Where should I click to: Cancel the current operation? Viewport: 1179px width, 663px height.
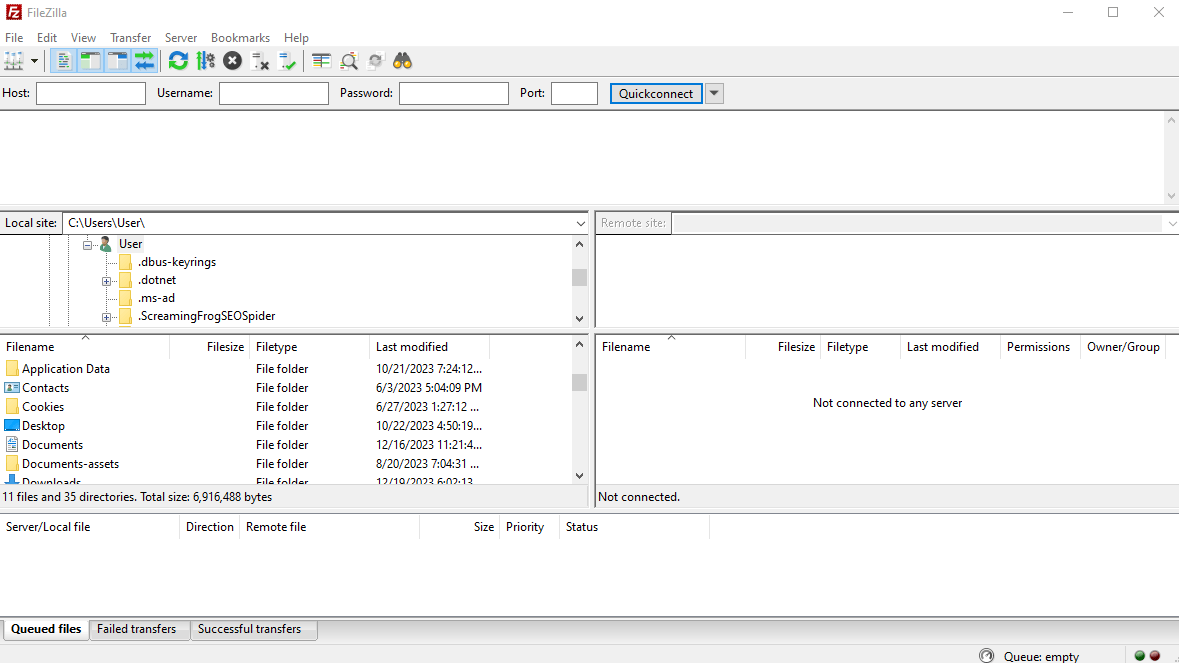tap(232, 61)
